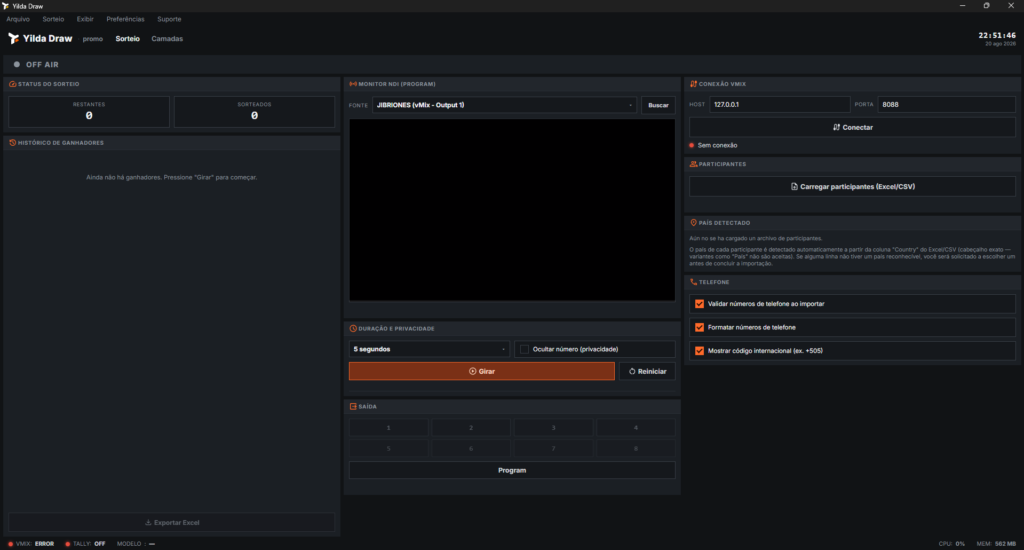The height and width of the screenshot is (550, 1024).
Task: Switch to the Camadas tab
Action: pyautogui.click(x=167, y=39)
